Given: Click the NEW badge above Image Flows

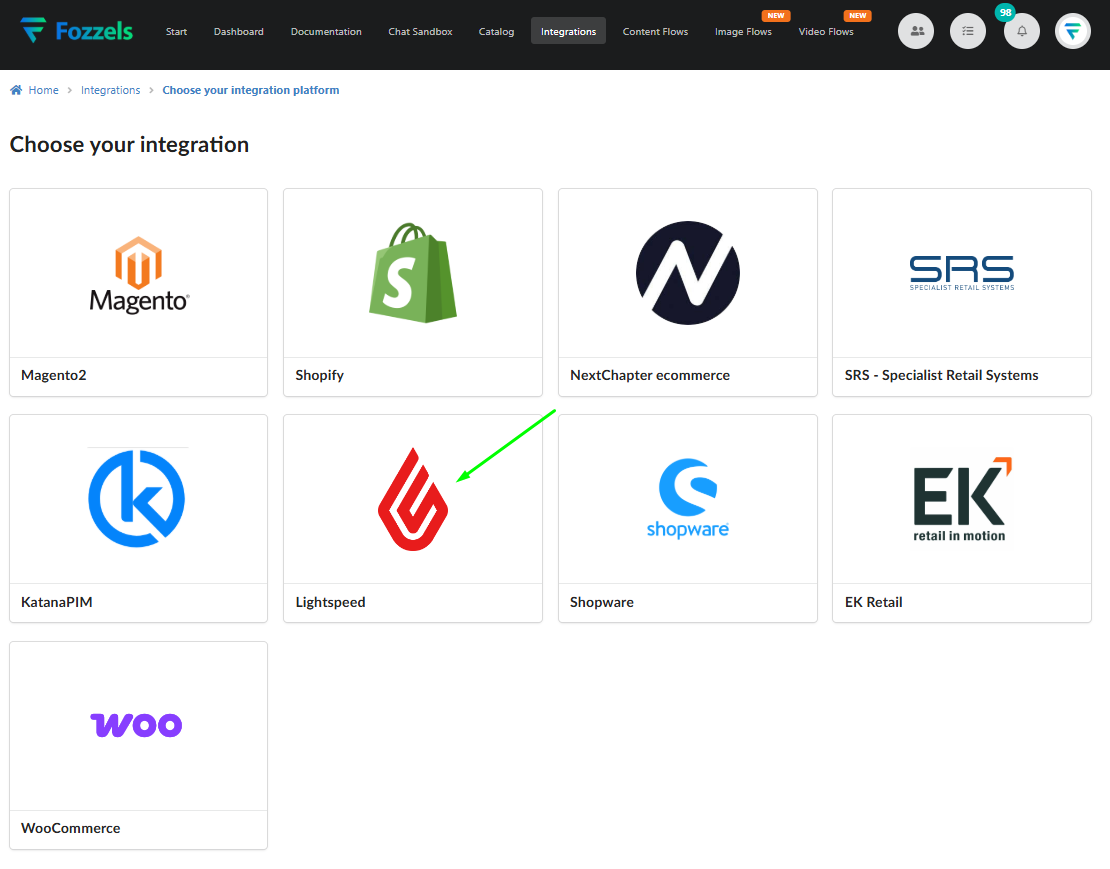Looking at the screenshot, I should (776, 16).
